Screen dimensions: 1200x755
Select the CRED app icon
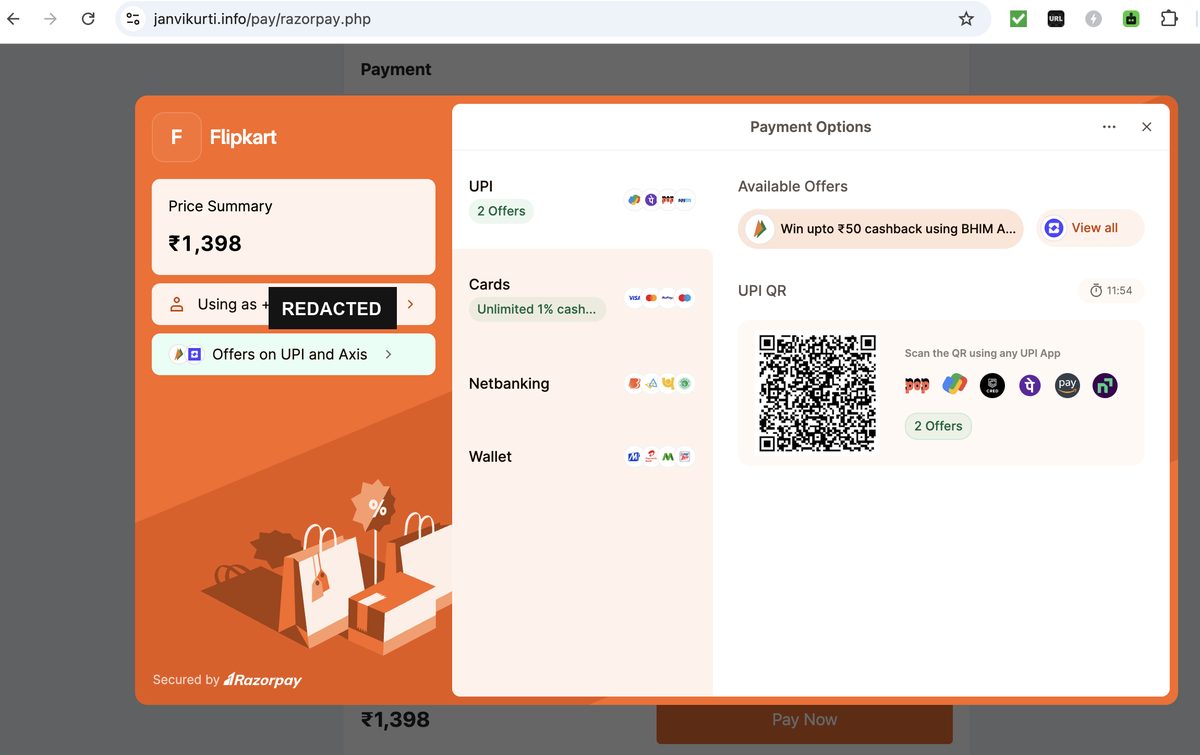(x=992, y=385)
